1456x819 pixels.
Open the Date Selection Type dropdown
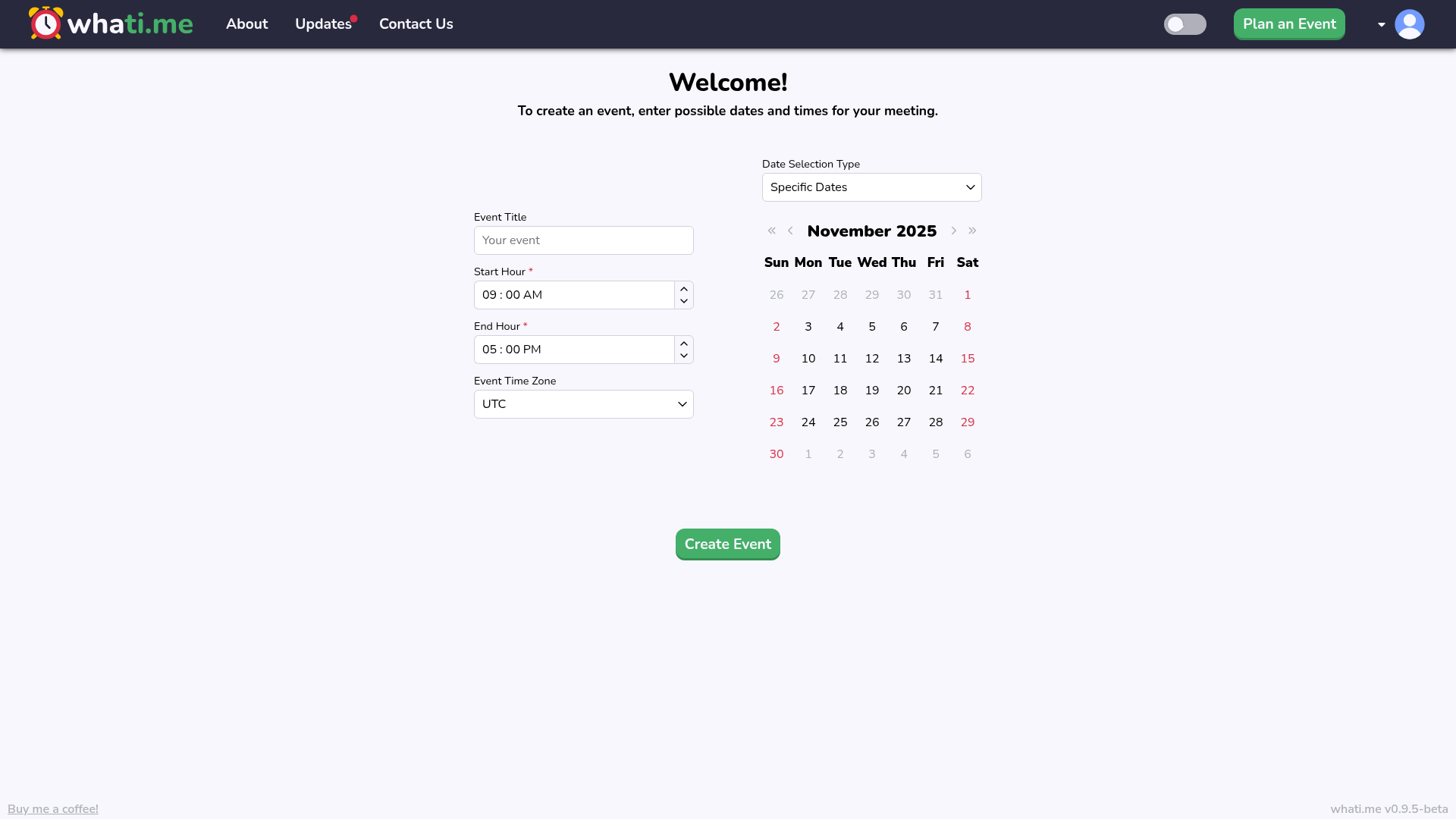click(871, 187)
